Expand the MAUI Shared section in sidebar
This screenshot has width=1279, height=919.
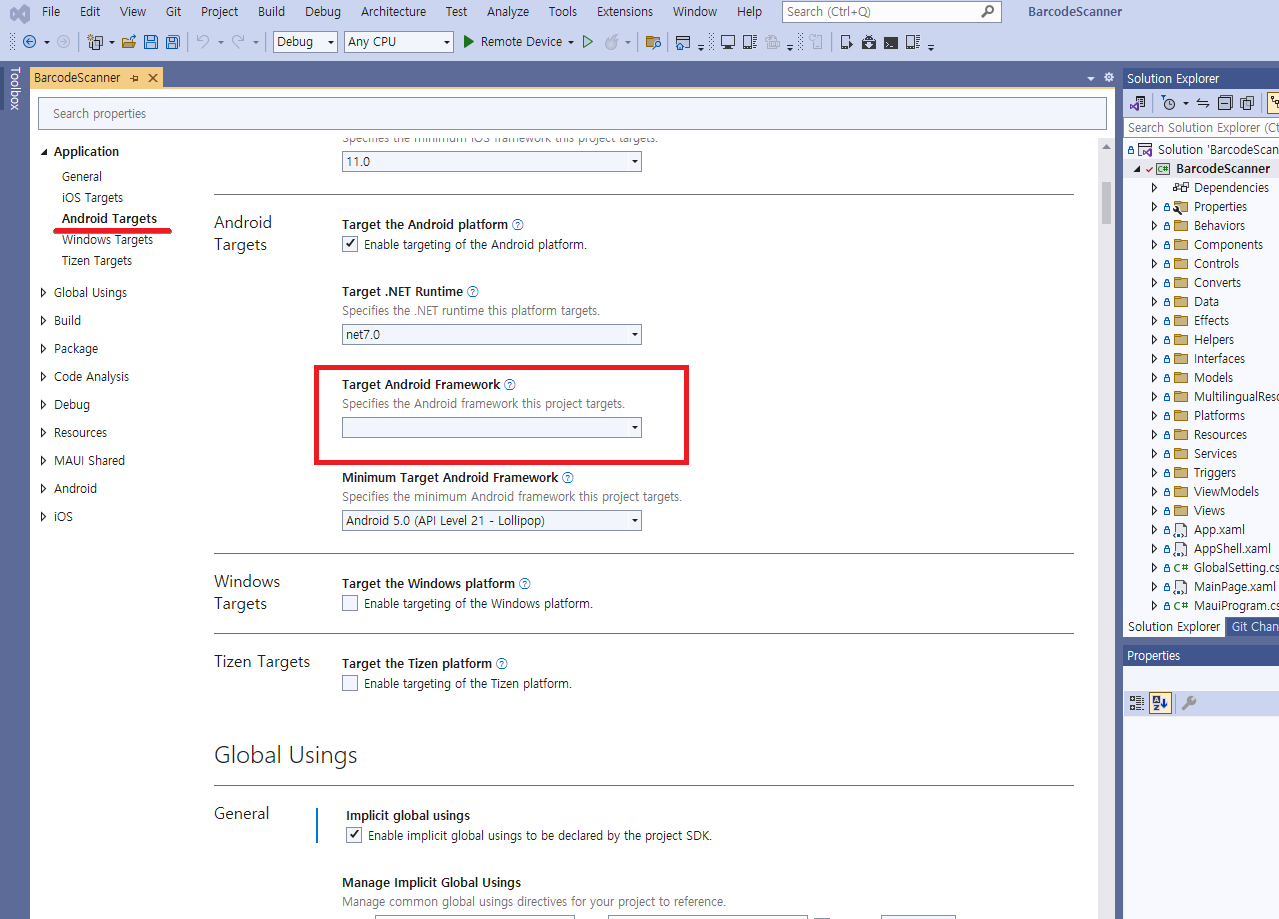pos(43,461)
